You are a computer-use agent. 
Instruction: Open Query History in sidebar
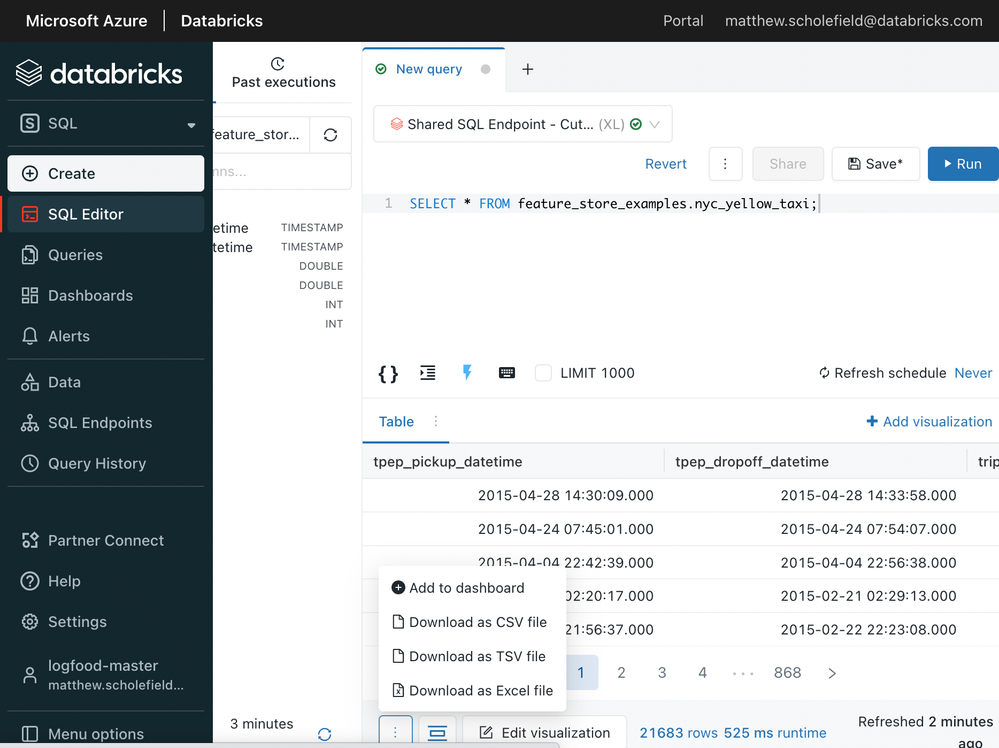pos(96,463)
